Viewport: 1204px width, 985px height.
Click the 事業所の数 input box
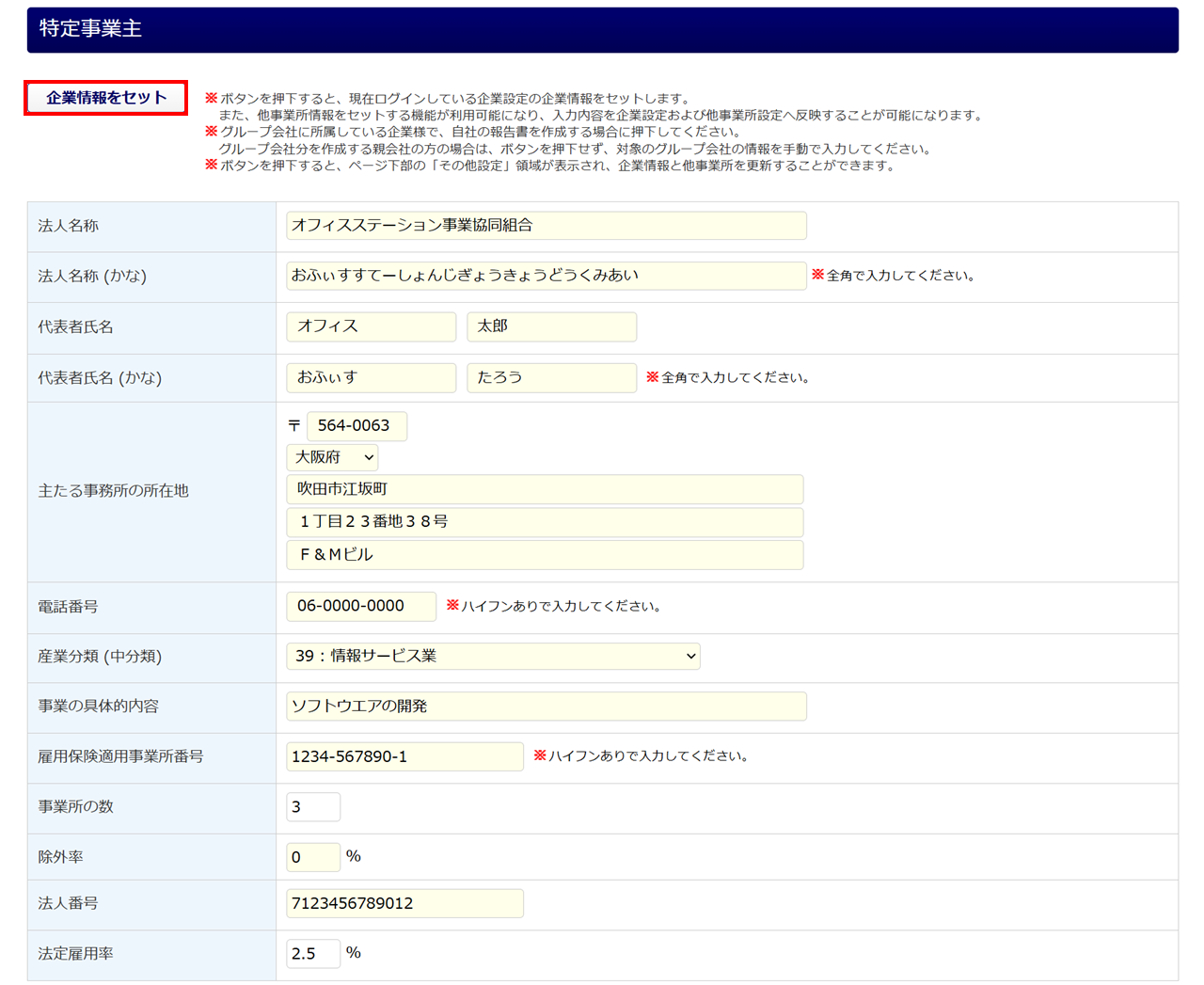point(313,807)
